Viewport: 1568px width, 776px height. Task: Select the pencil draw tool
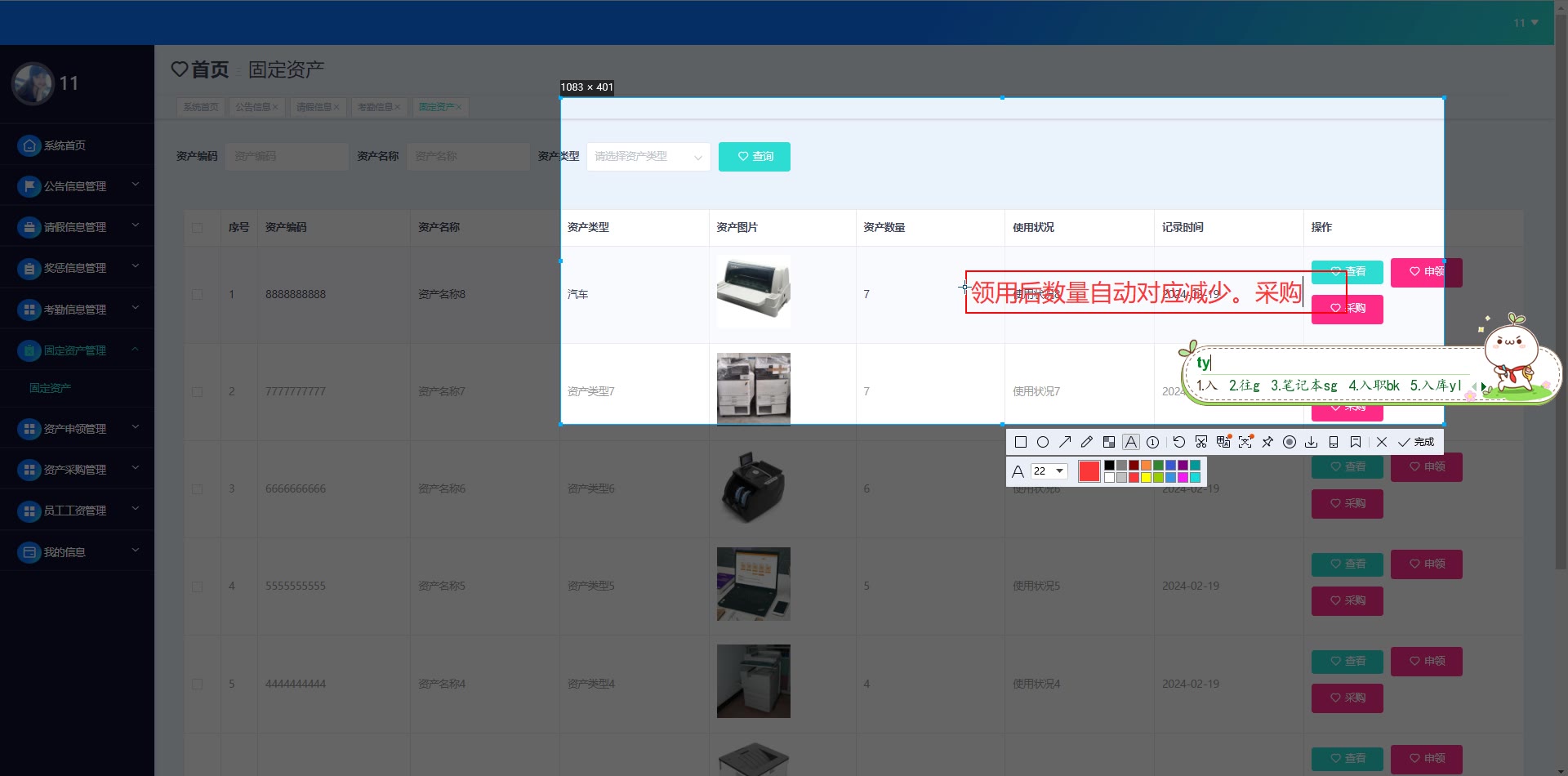pos(1087,442)
